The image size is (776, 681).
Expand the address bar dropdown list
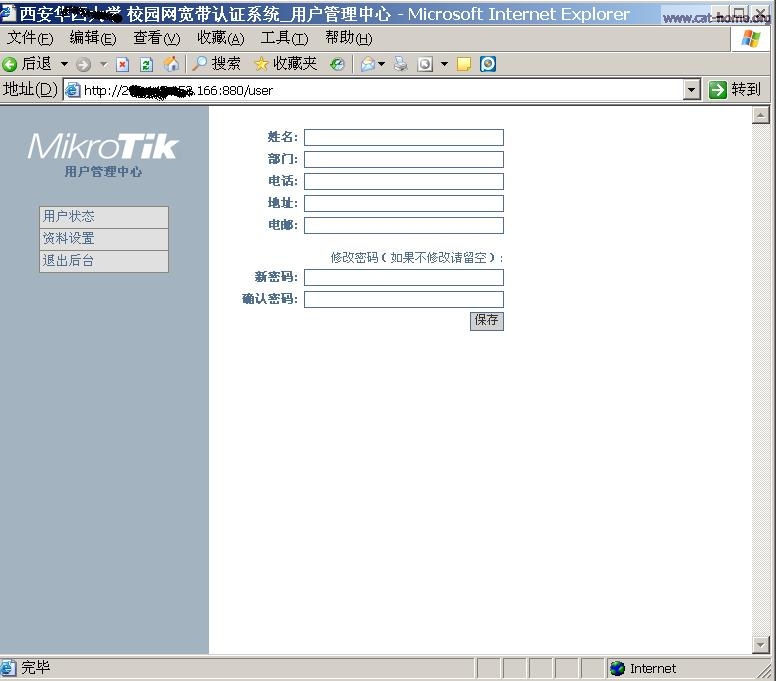[691, 90]
